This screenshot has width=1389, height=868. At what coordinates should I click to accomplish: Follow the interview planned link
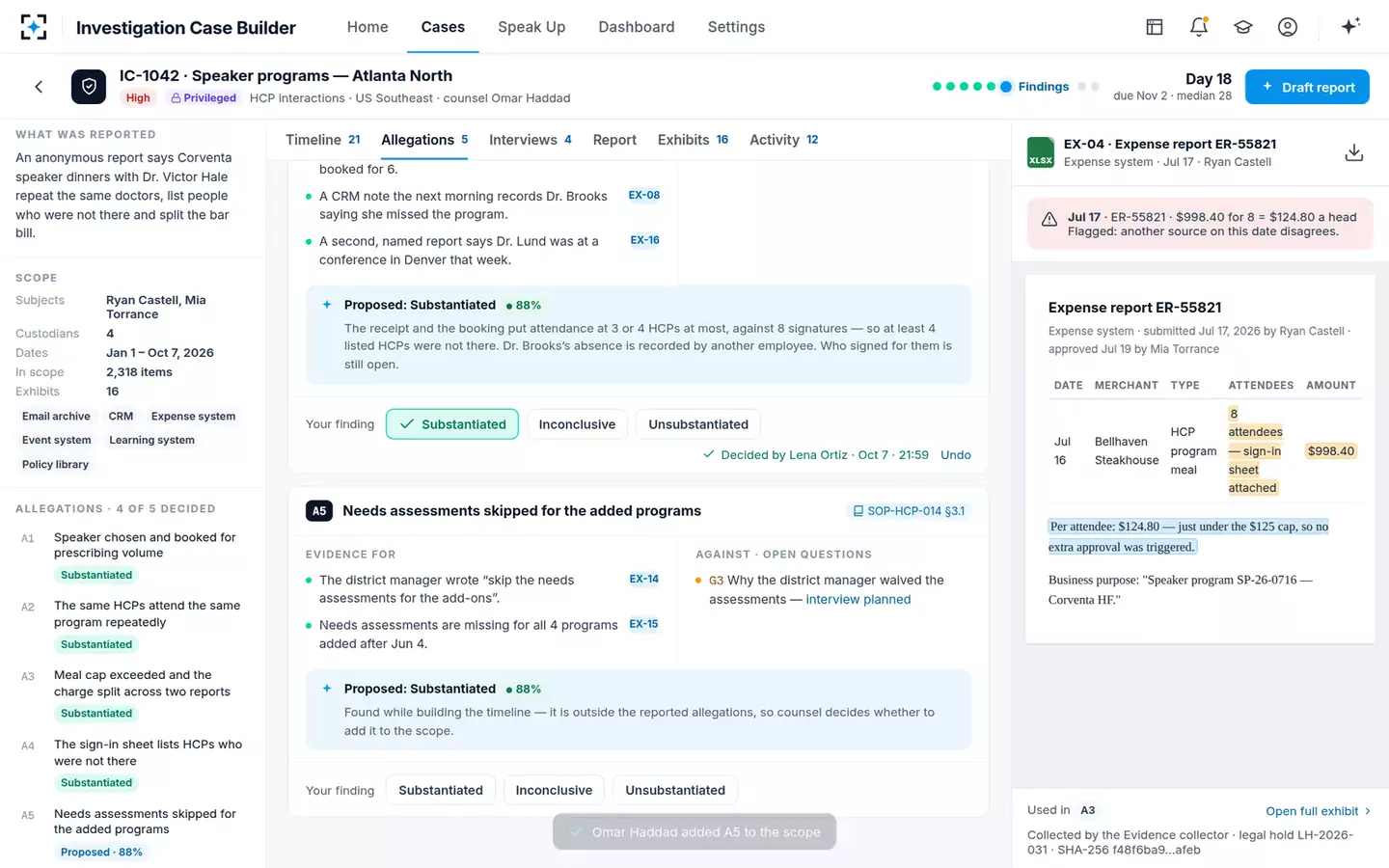[x=858, y=599]
